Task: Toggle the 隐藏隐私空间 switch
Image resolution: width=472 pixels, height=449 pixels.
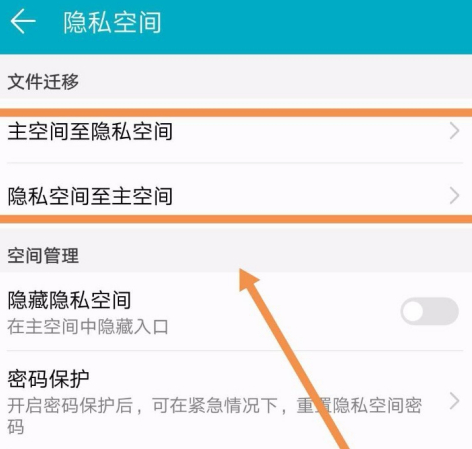Action: pos(430,311)
